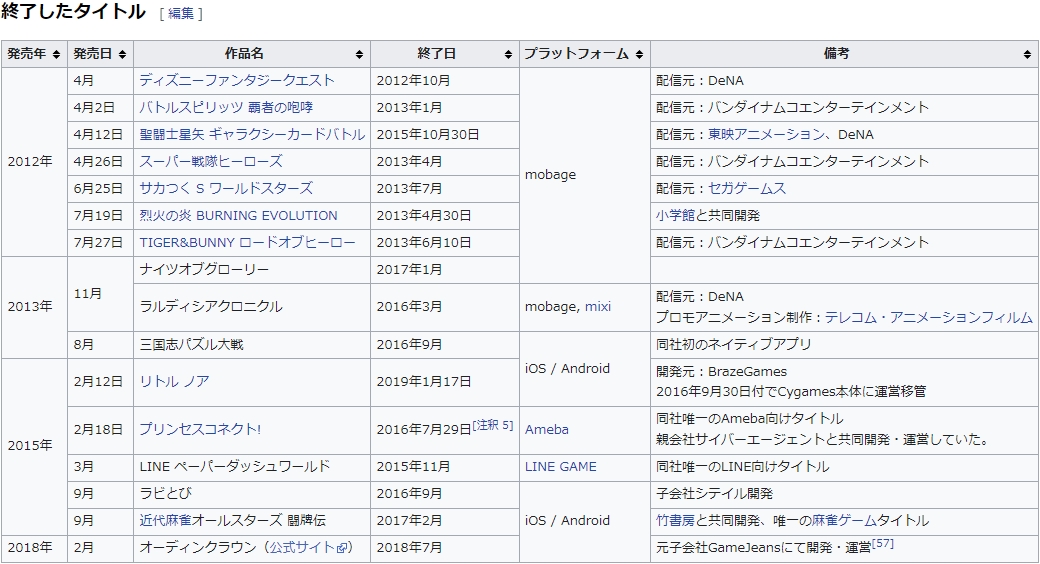Open citation reference 57
The height and width of the screenshot is (564, 1040).
pos(883,543)
